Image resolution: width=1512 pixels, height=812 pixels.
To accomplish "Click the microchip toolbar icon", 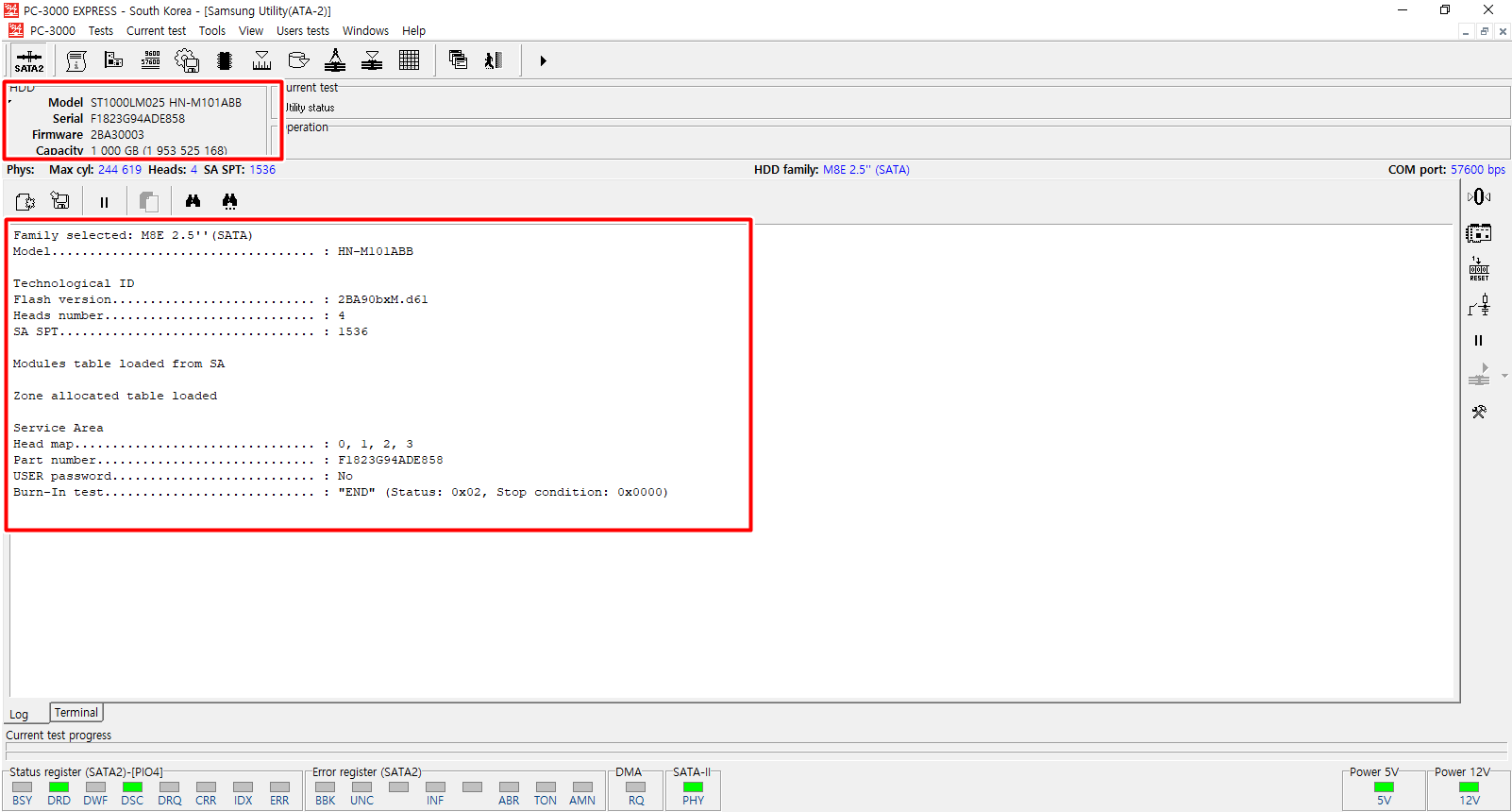I will tap(225, 61).
